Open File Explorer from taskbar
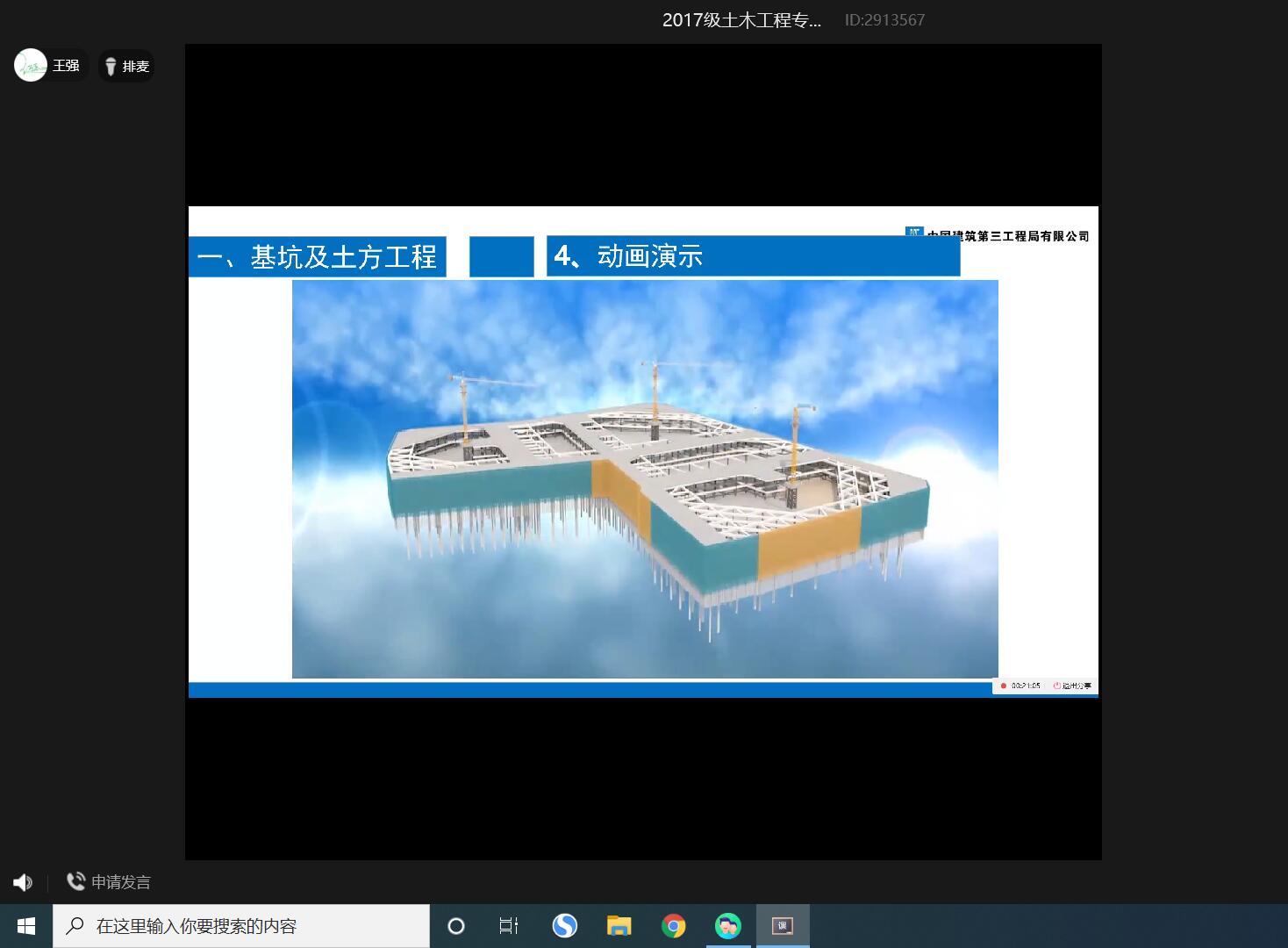This screenshot has height=948, width=1288. pos(619,926)
